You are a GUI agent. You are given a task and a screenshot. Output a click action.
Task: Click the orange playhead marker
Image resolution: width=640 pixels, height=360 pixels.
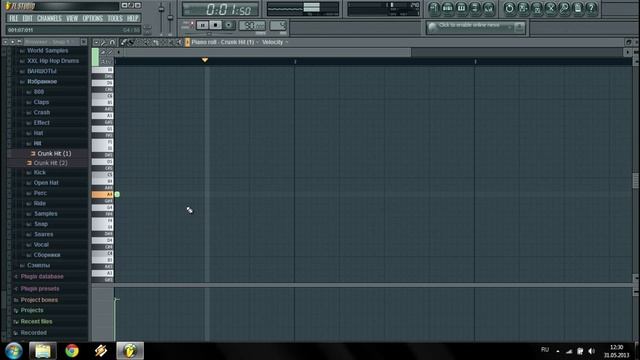click(x=205, y=60)
